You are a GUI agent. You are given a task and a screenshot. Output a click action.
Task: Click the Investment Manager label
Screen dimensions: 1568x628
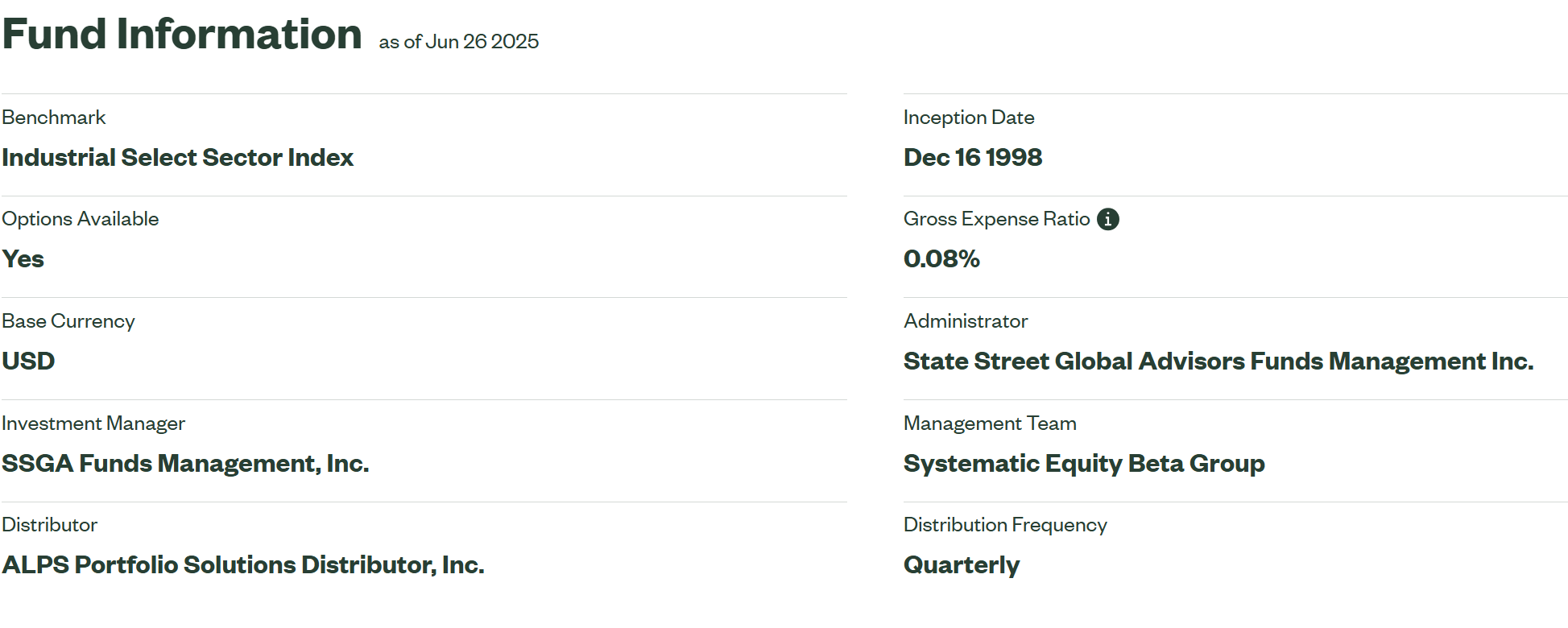pos(93,423)
